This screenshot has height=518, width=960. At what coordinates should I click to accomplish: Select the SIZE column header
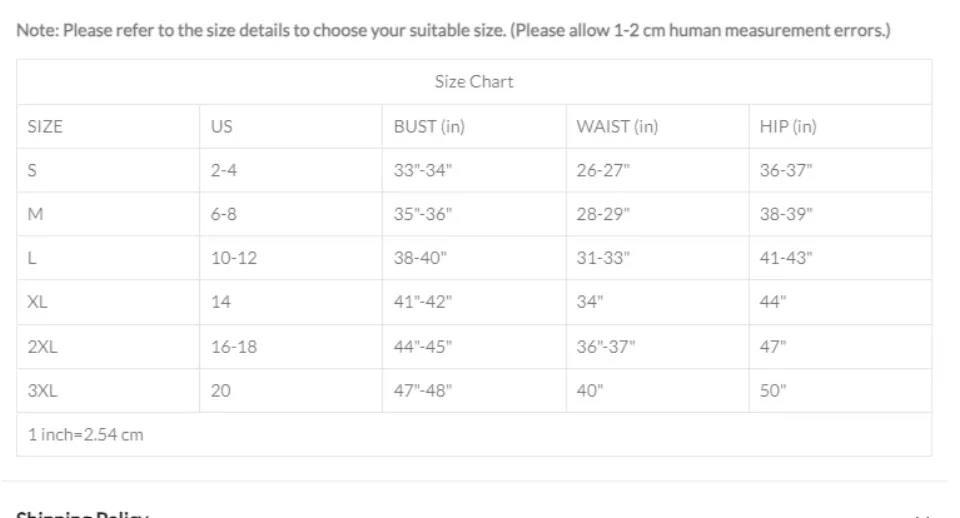coord(45,127)
